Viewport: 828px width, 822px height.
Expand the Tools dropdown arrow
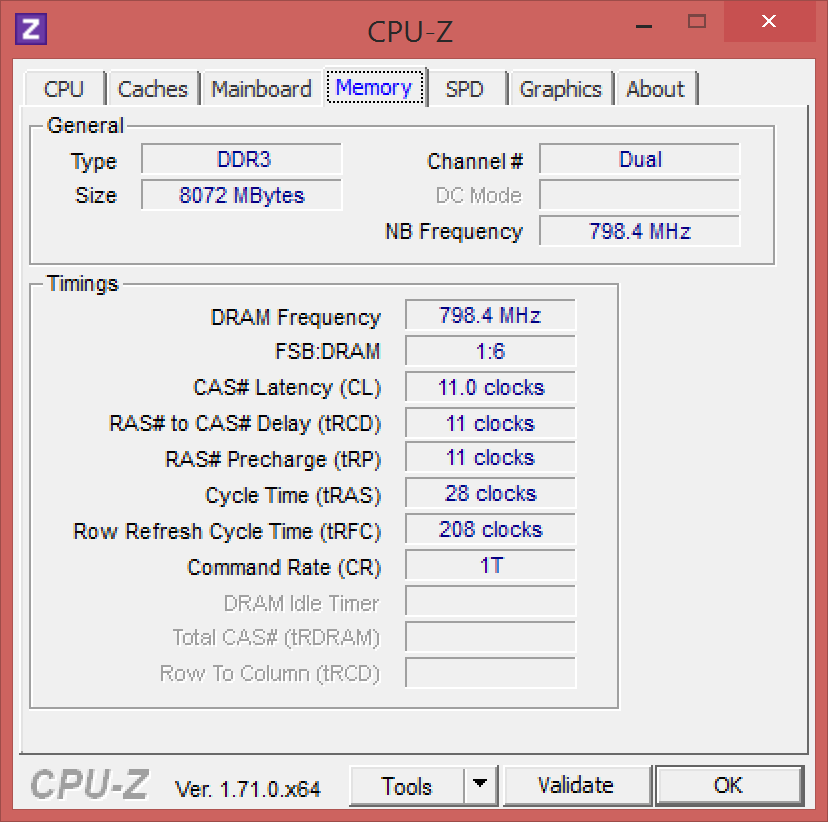point(480,786)
